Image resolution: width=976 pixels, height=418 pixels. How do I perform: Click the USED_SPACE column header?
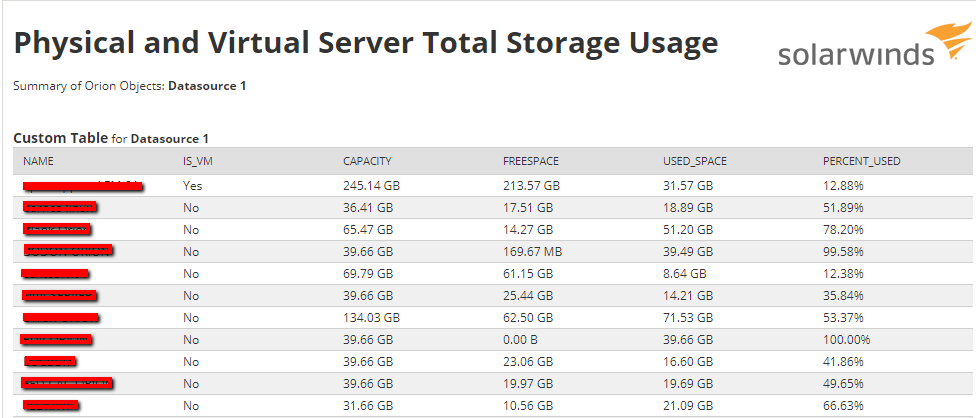[695, 161]
